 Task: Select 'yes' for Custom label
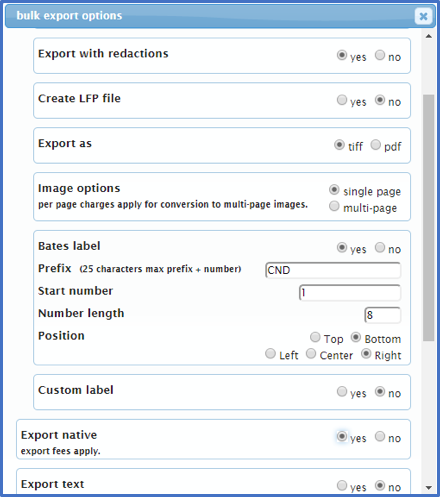342,391
